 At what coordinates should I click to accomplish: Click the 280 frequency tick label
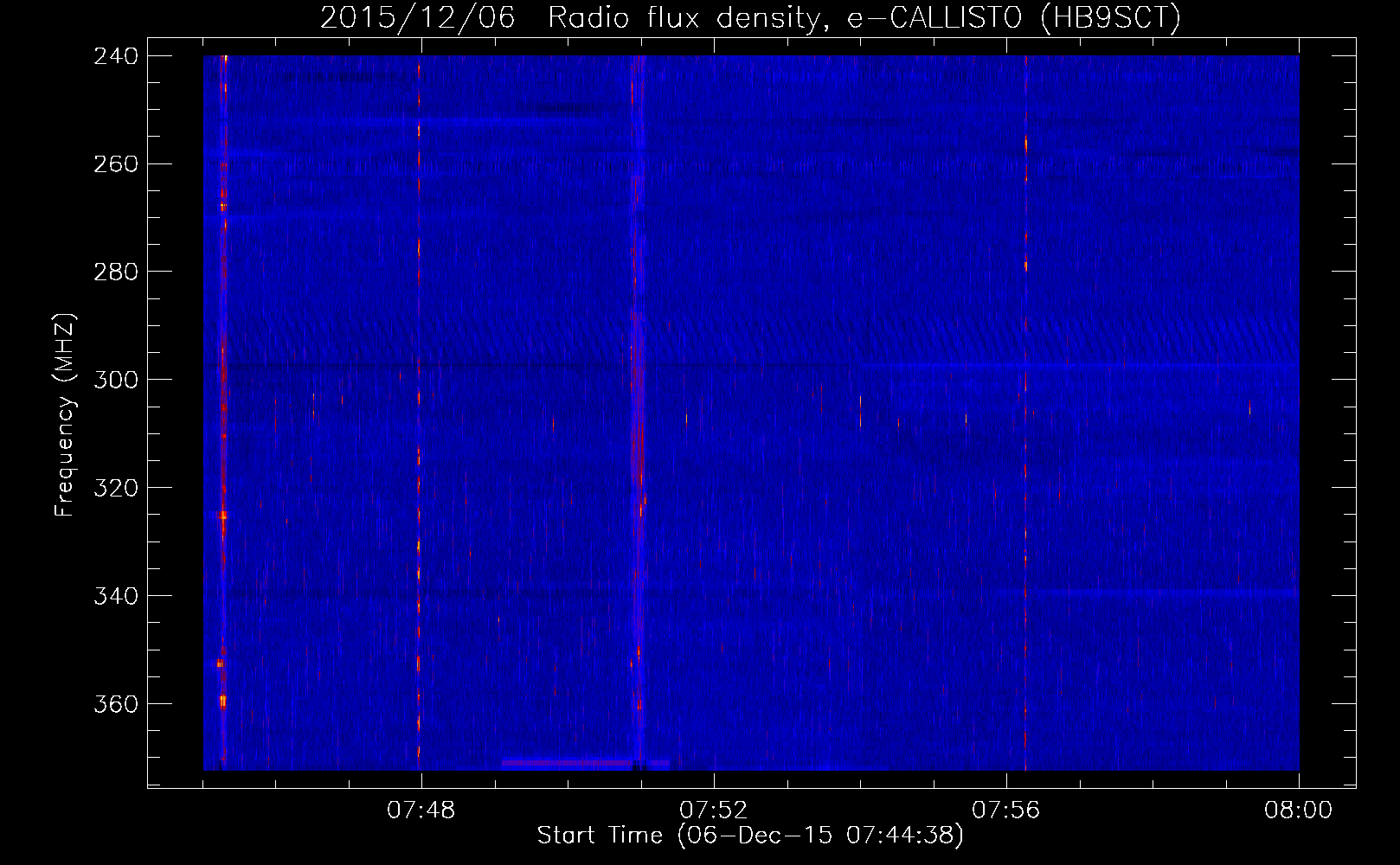click(116, 272)
